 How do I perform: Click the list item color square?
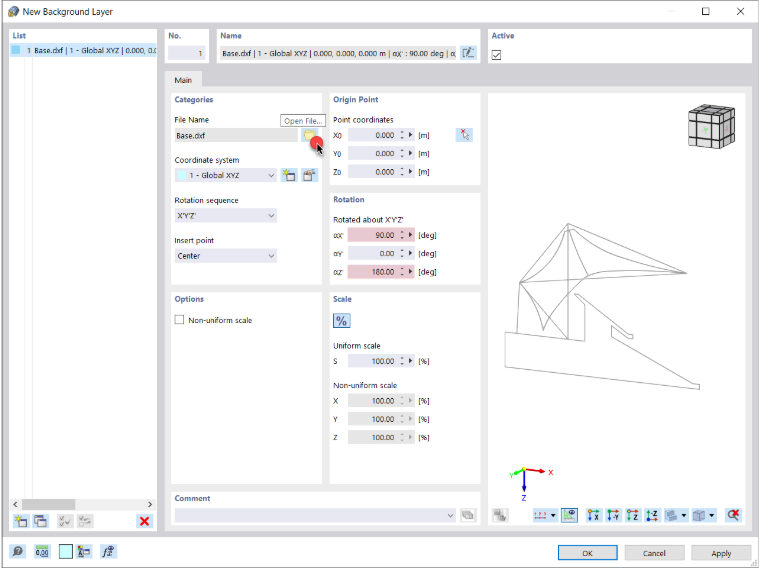(x=16, y=50)
